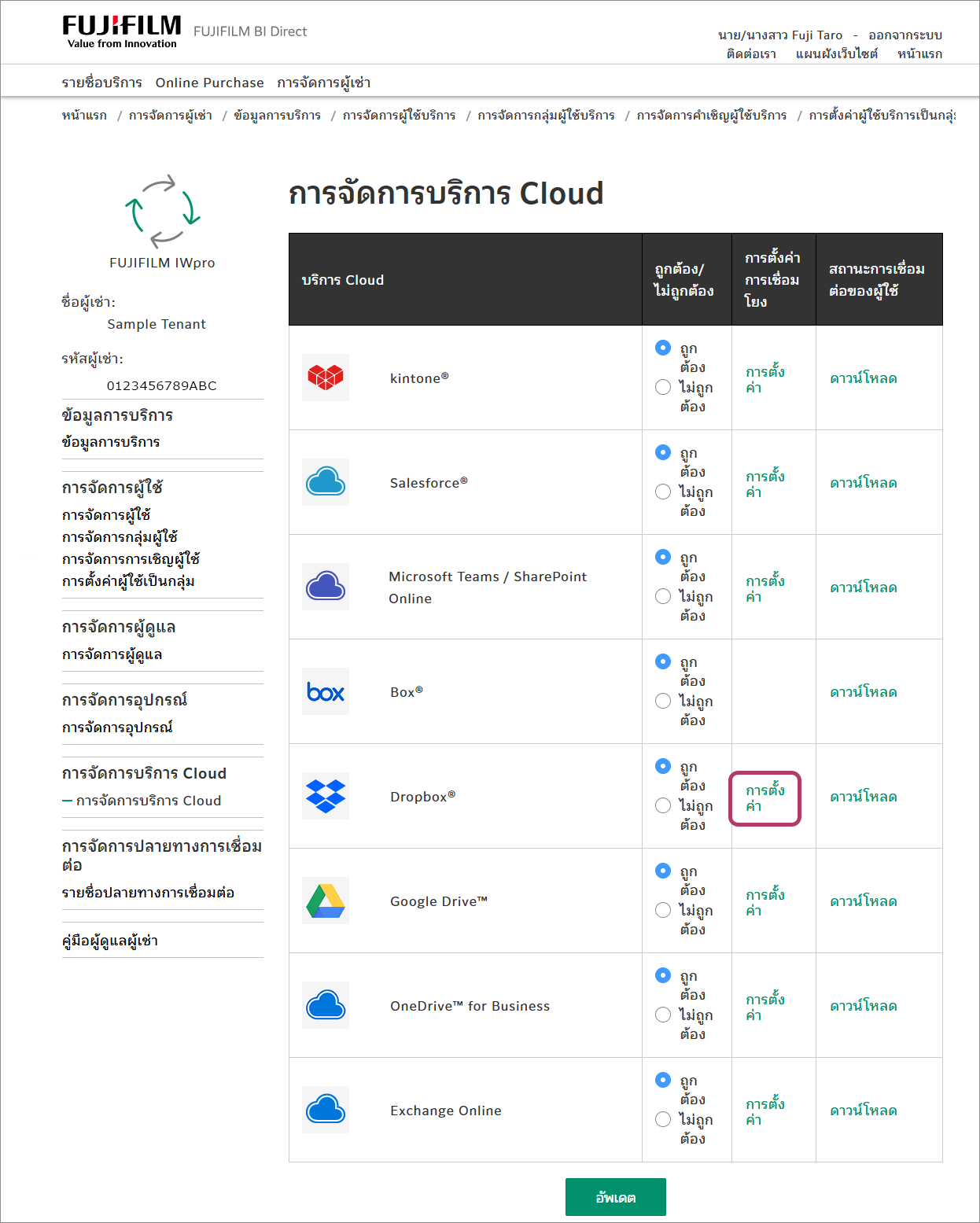This screenshot has height=1223, width=980.
Task: Click the Microsoft Teams / SharePoint Online cloud icon
Action: (x=326, y=587)
